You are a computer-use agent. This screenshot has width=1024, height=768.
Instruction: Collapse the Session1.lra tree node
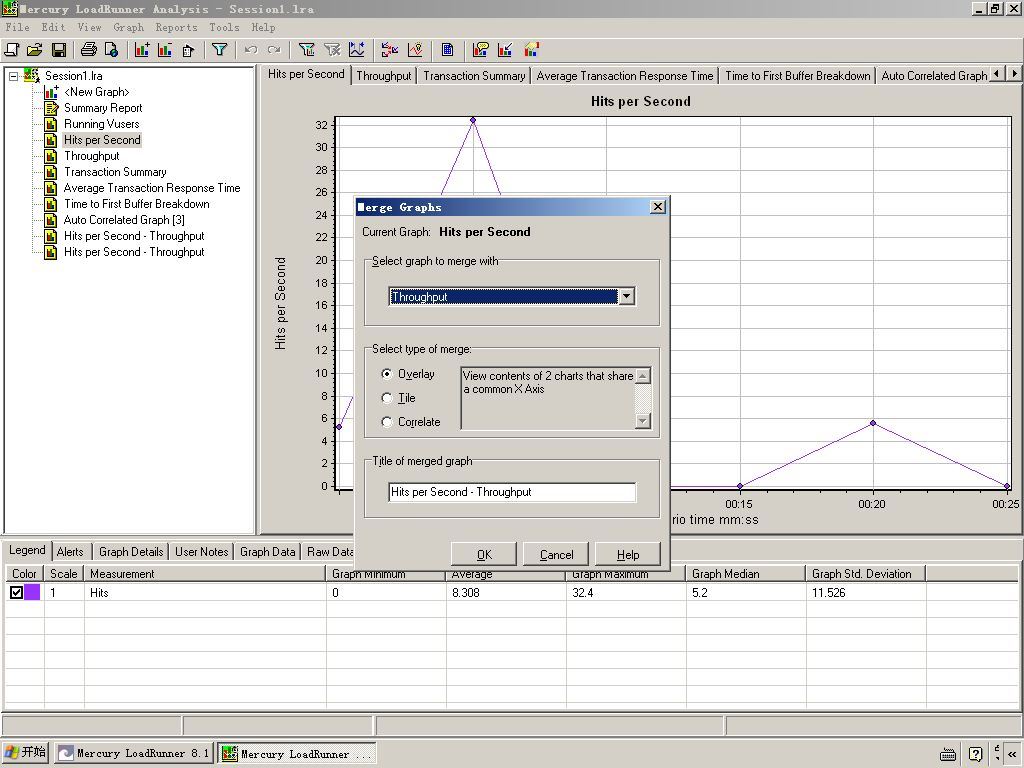13,76
